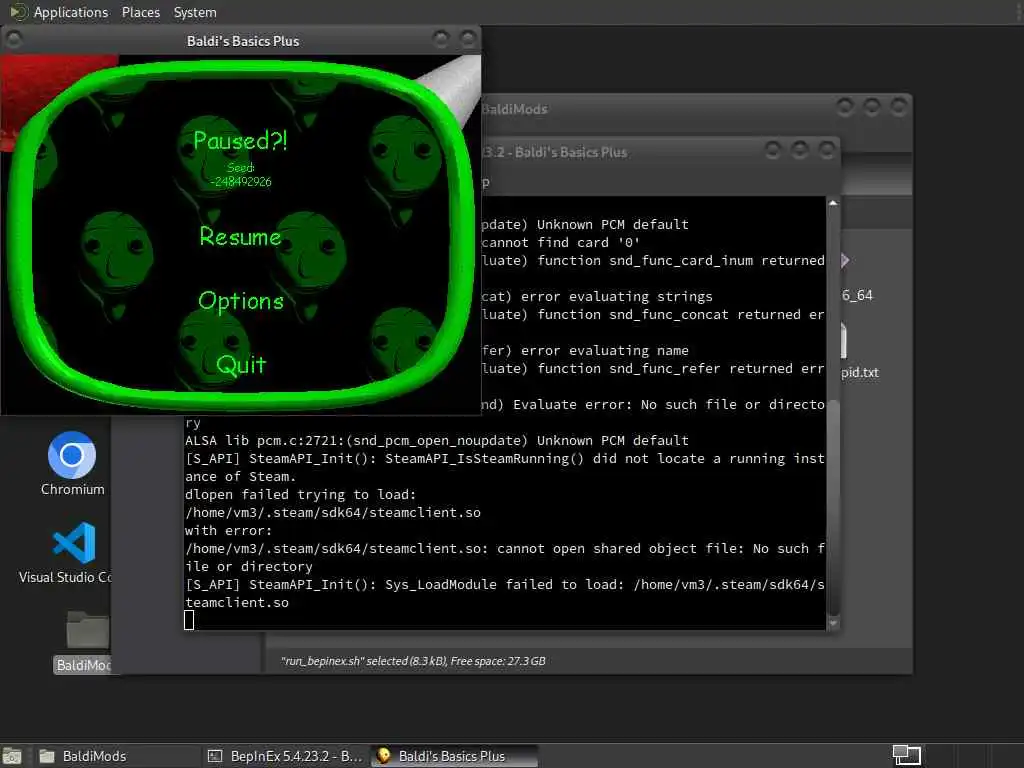Screen dimensions: 1024x768
Task: Open Options in the pause menu
Action: [x=241, y=301]
